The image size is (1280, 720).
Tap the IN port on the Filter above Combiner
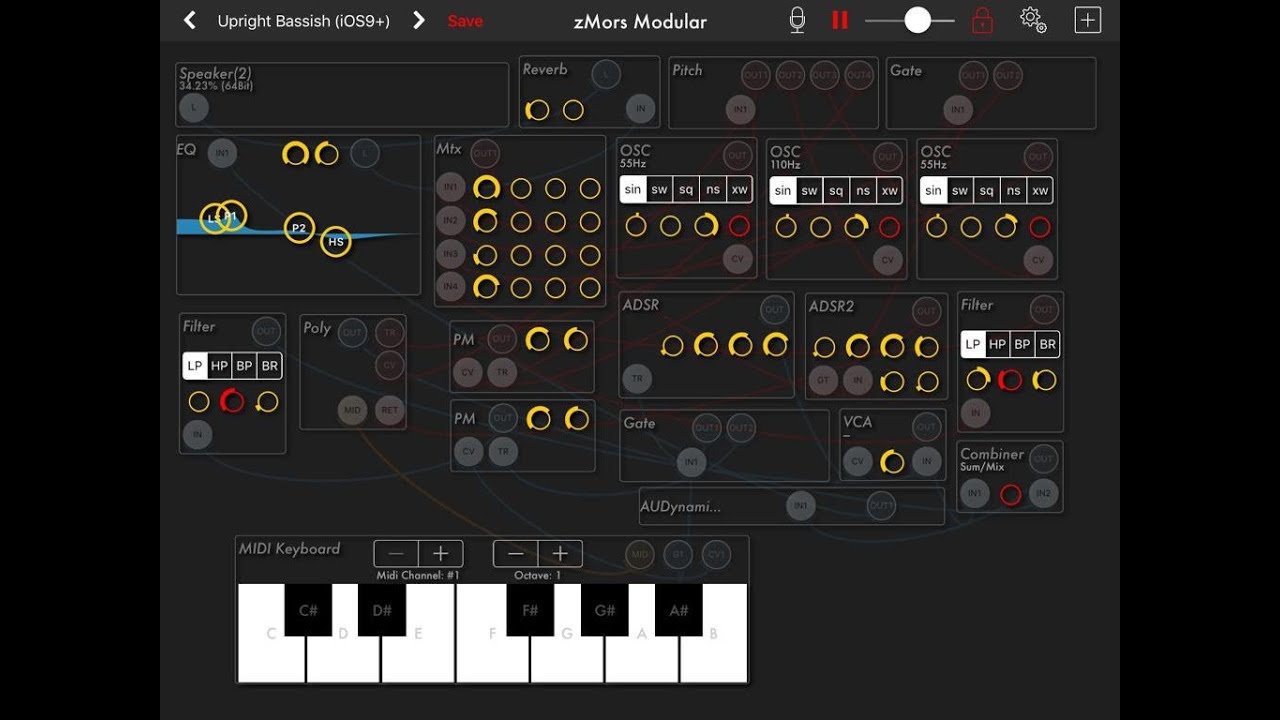pyautogui.click(x=975, y=412)
